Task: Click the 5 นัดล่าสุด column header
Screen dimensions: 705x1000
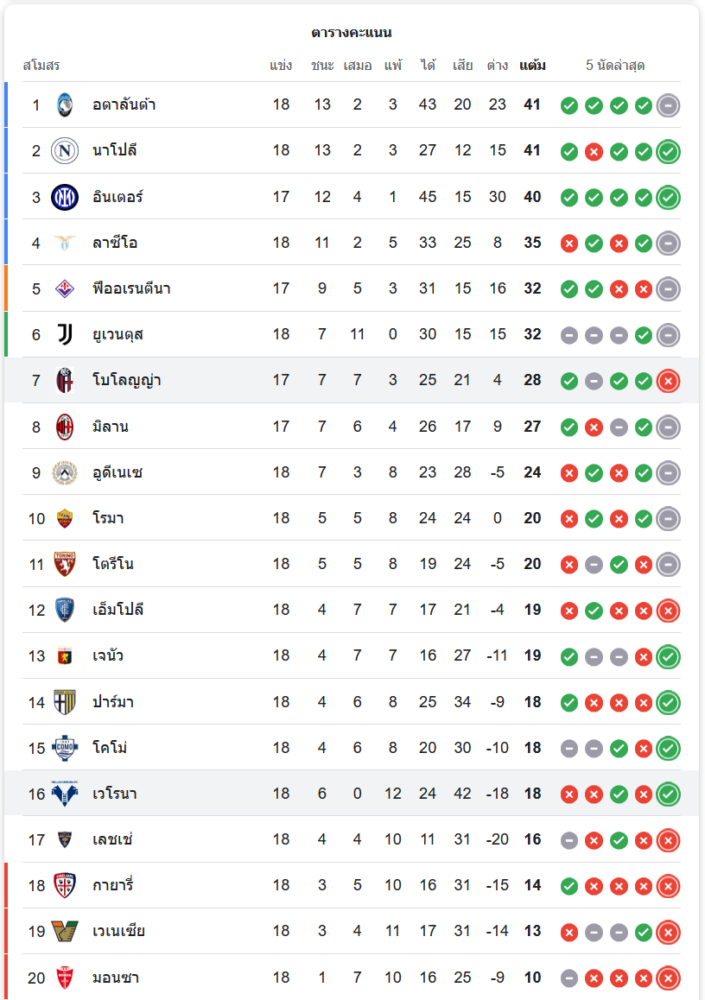Action: pyautogui.click(x=615, y=66)
